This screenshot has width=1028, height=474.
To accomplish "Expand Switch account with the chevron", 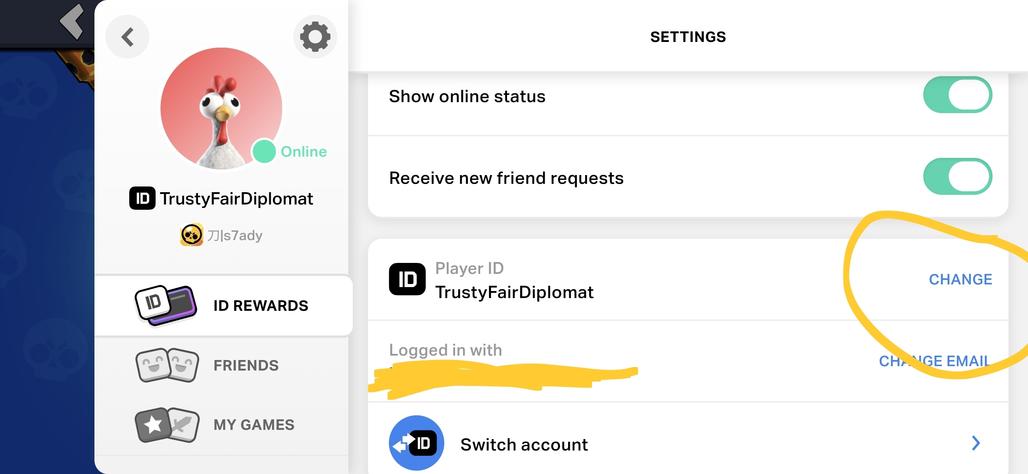I will click(x=976, y=443).
